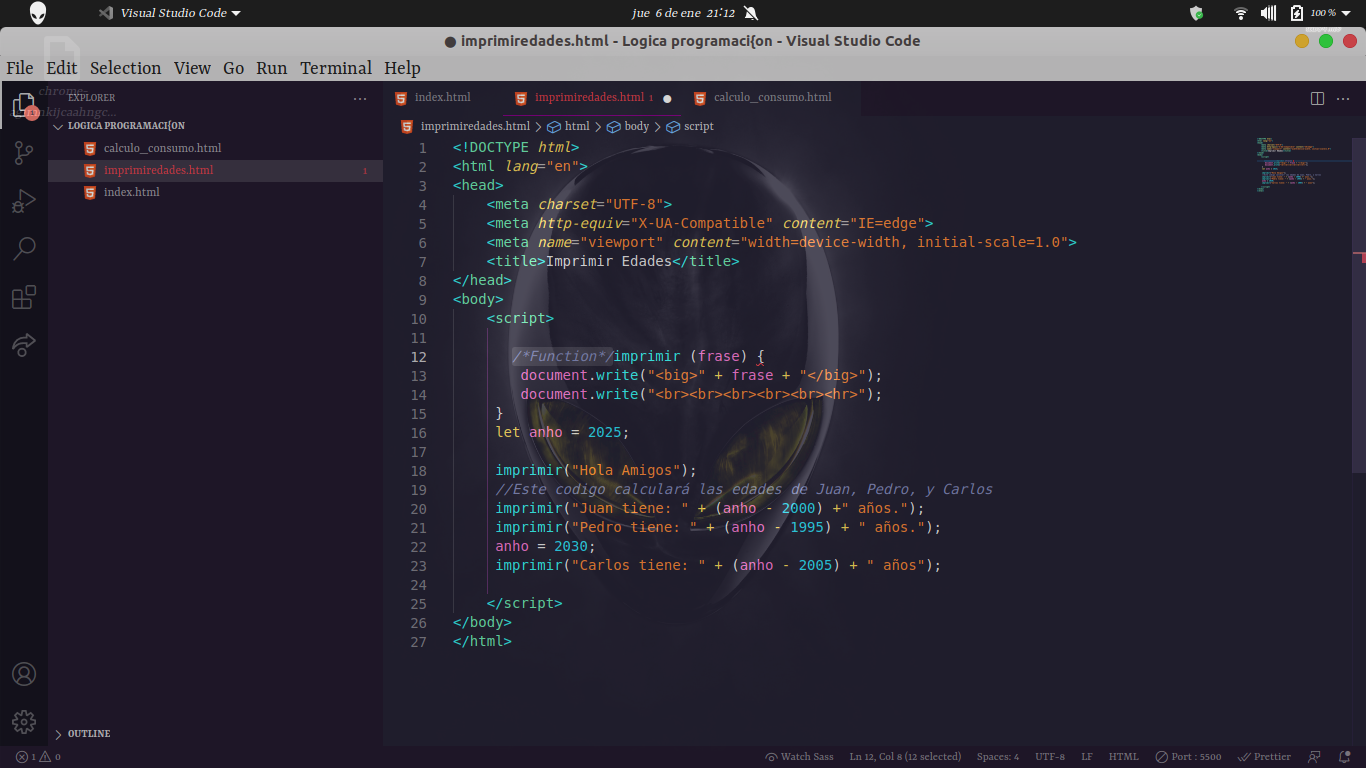The width and height of the screenshot is (1366, 768).
Task: Click the 'Imprimir Edades' title text
Action: (609, 262)
